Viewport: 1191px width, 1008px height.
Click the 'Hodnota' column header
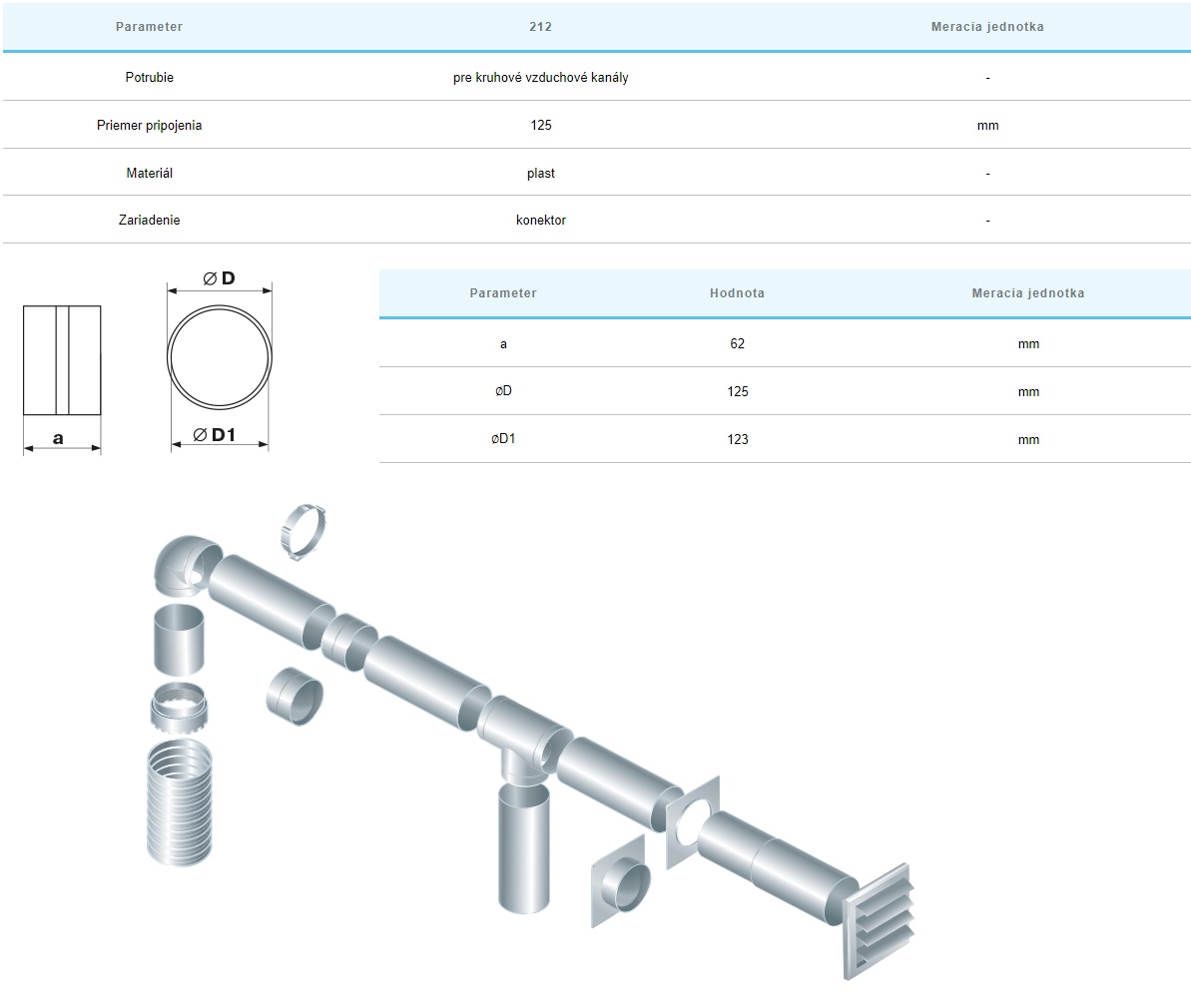[737, 293]
